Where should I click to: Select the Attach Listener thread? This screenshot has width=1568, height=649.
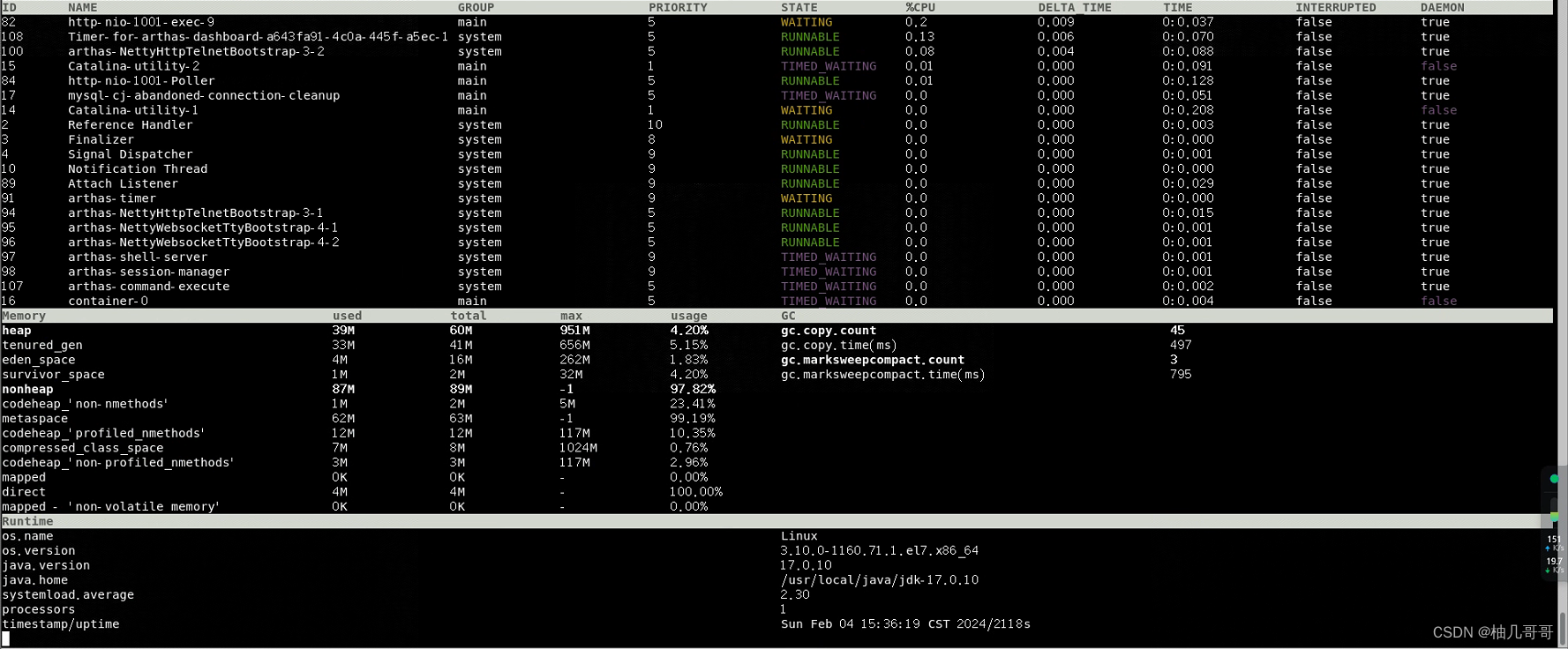123,183
